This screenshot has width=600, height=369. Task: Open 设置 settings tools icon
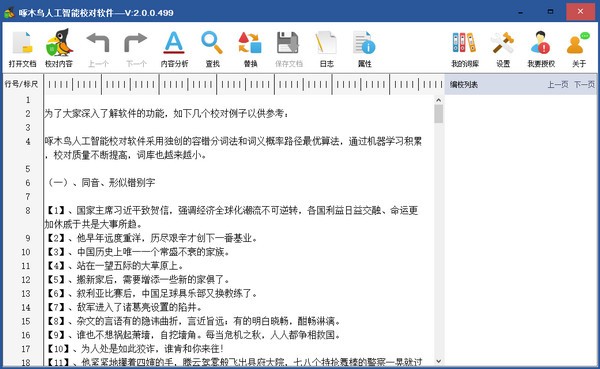coord(503,49)
